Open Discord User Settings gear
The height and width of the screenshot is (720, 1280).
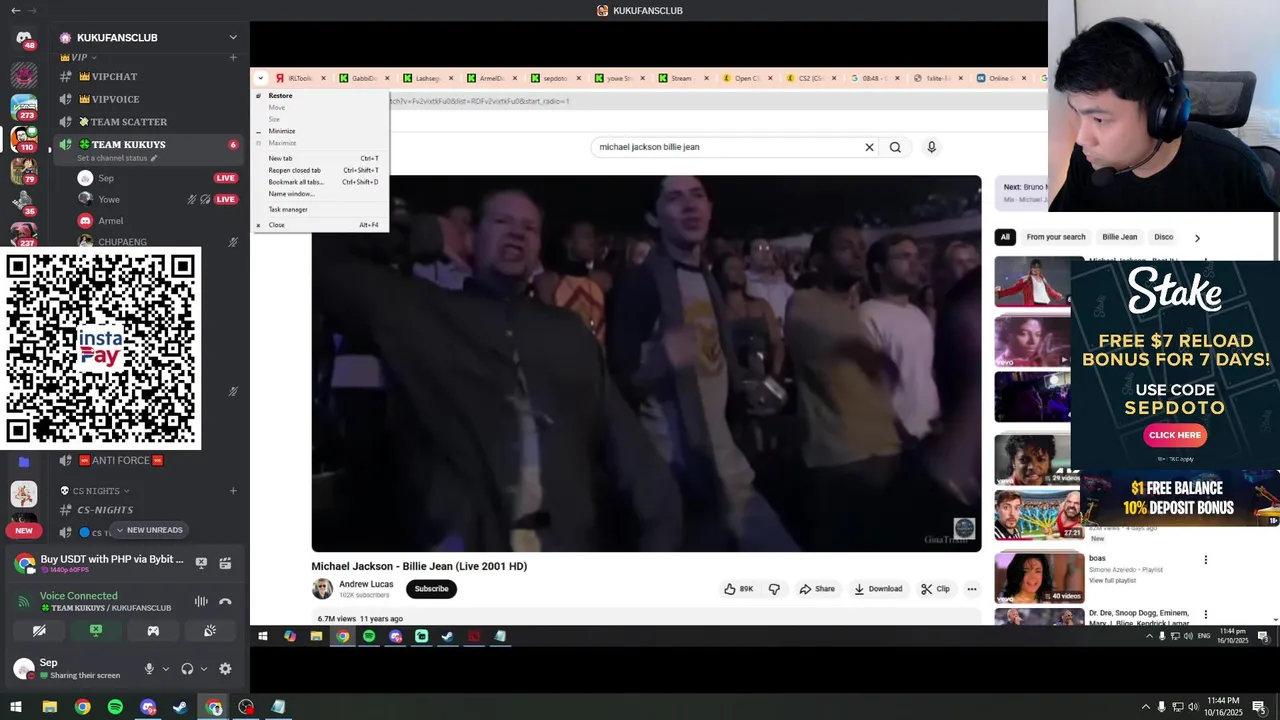pyautogui.click(x=225, y=669)
